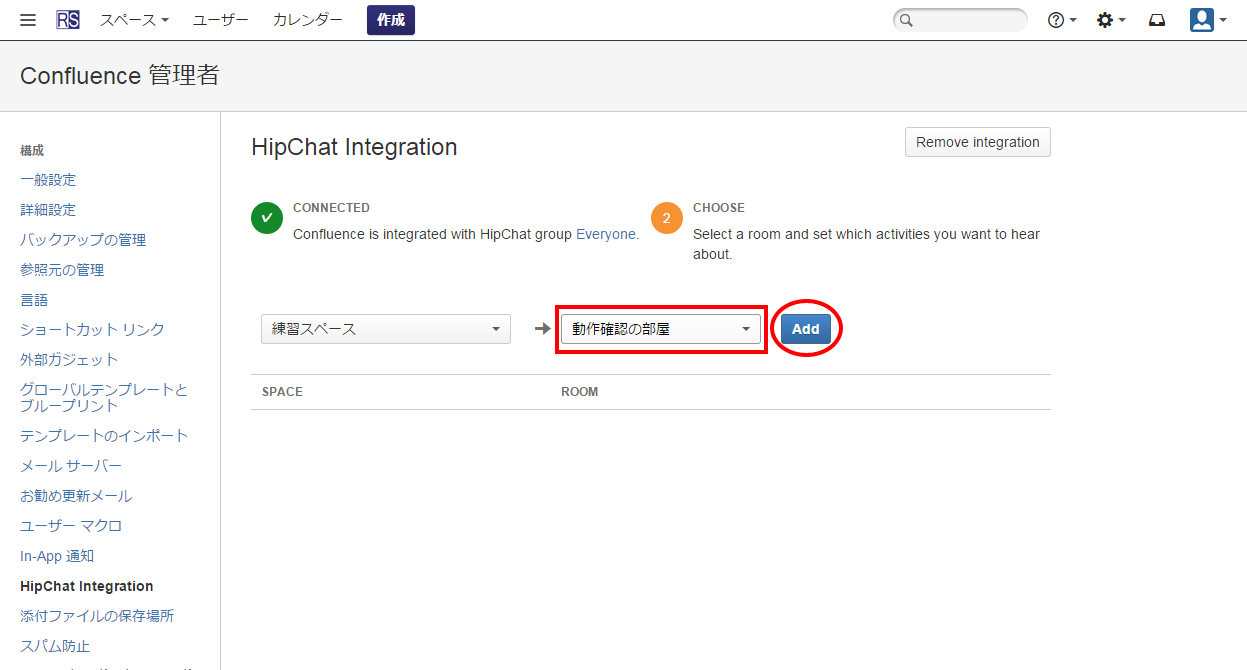Open the gear administration menu
Viewport: 1247px width, 670px height.
pyautogui.click(x=1110, y=20)
